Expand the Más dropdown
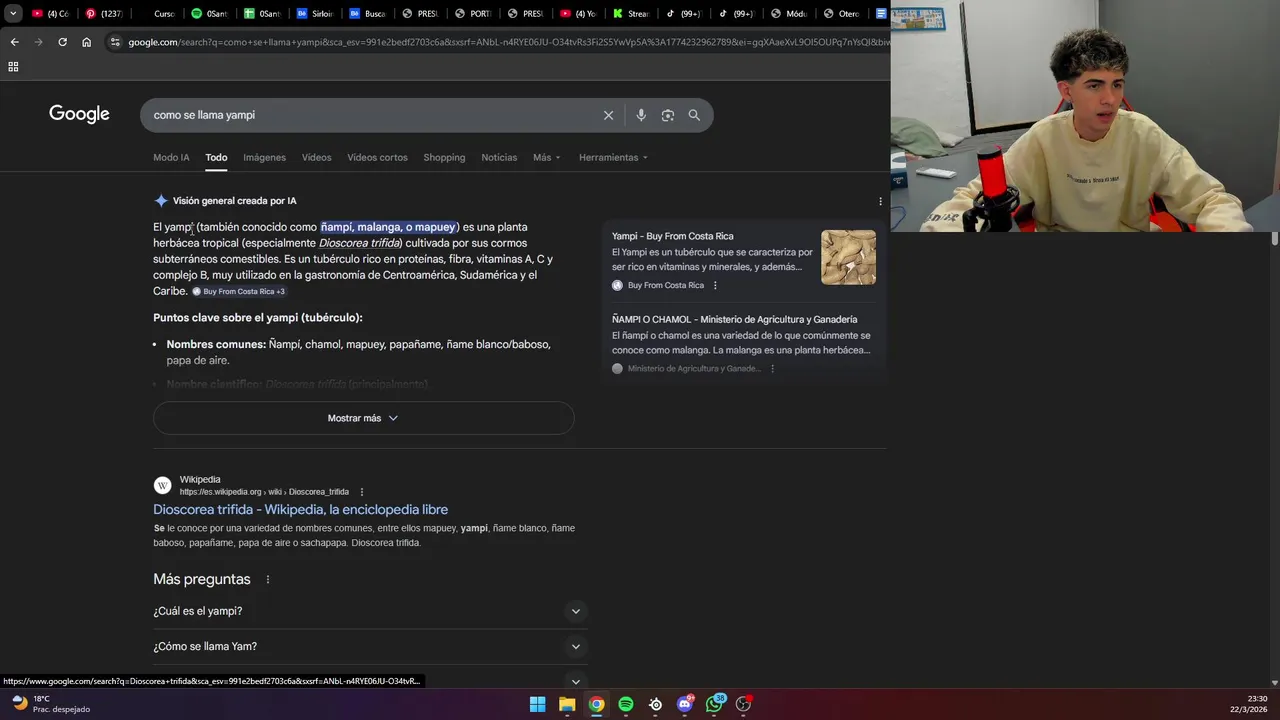1280x720 pixels. (x=546, y=157)
